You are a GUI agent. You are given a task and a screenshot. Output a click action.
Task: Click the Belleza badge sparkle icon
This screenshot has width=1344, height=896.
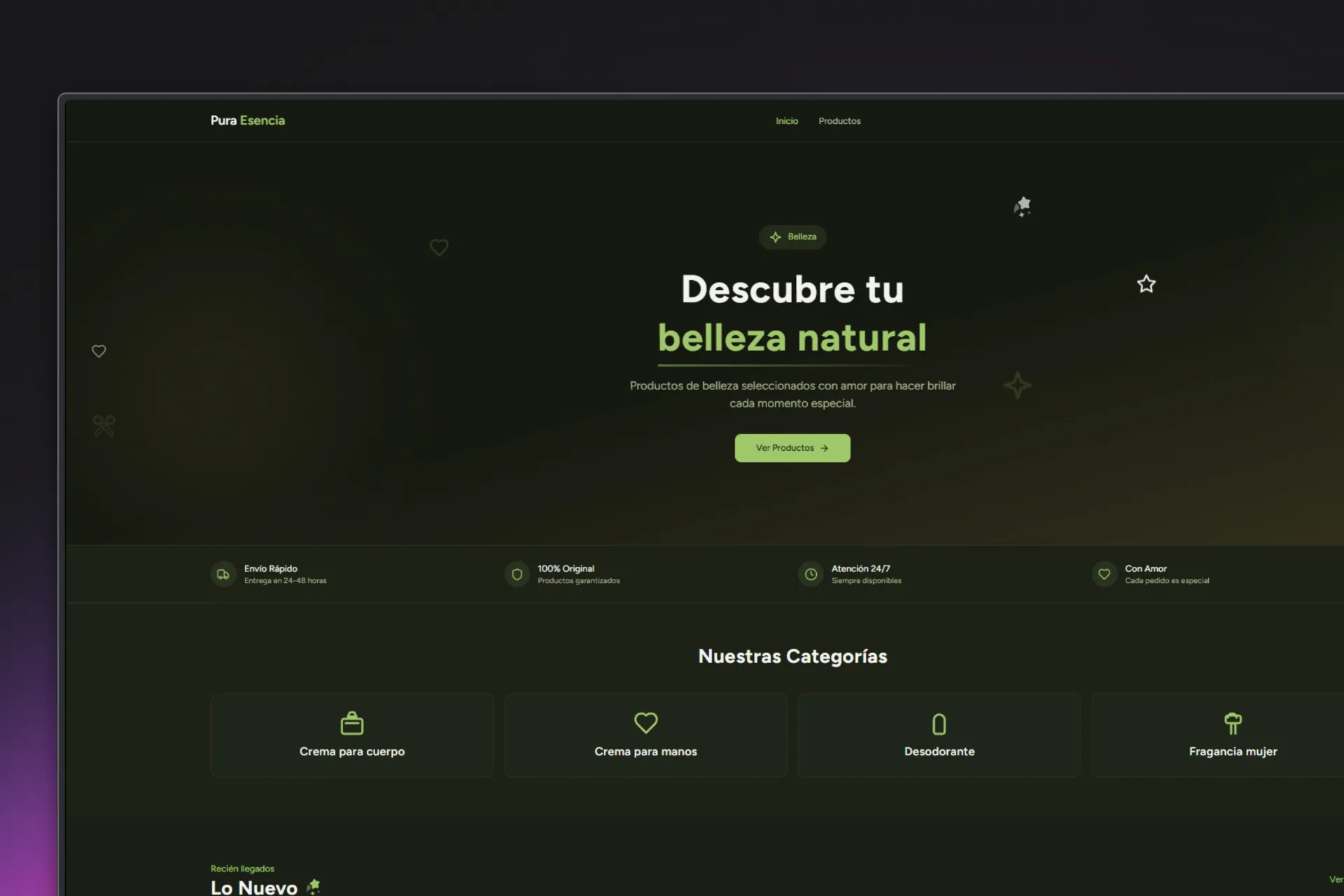point(775,237)
